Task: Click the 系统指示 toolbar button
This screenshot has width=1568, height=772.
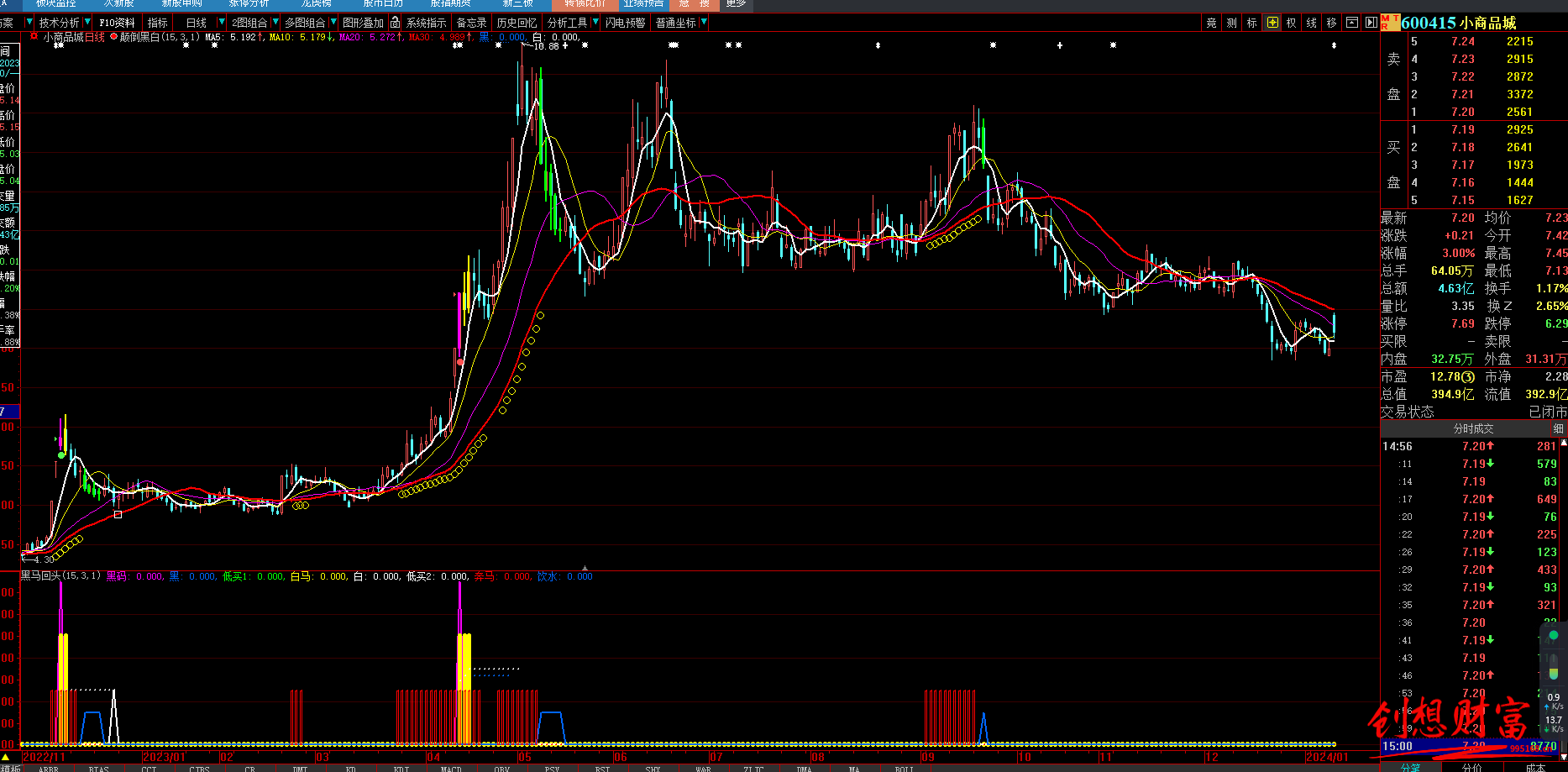Action: (x=426, y=23)
